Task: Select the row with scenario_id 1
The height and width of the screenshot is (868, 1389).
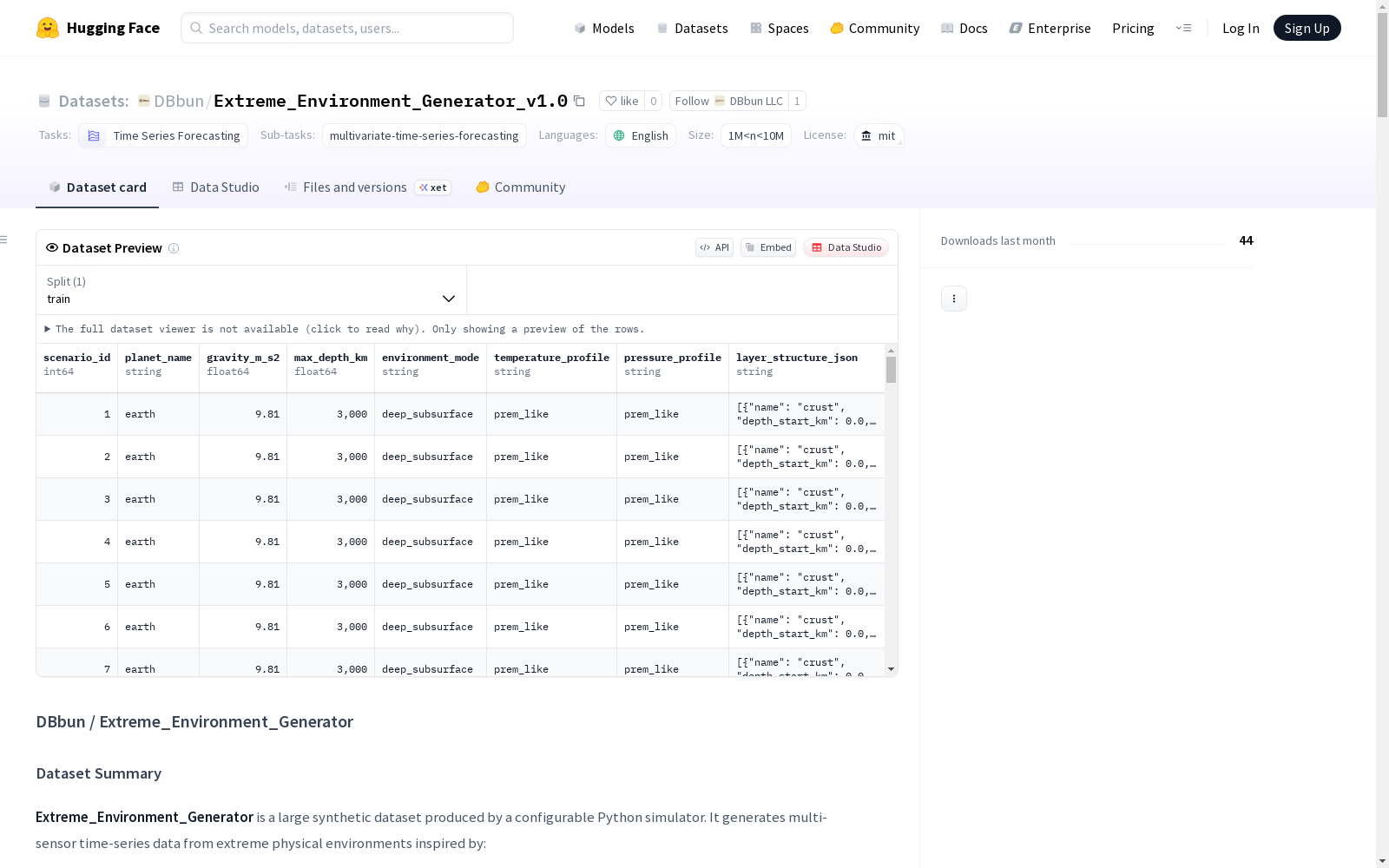Action: (460, 414)
